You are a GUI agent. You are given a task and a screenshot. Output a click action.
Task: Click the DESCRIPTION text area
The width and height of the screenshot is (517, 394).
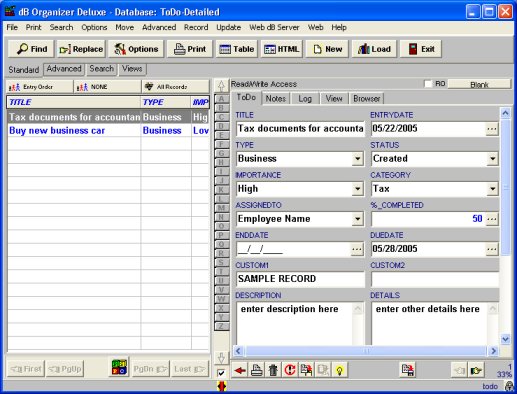[x=295, y=323]
